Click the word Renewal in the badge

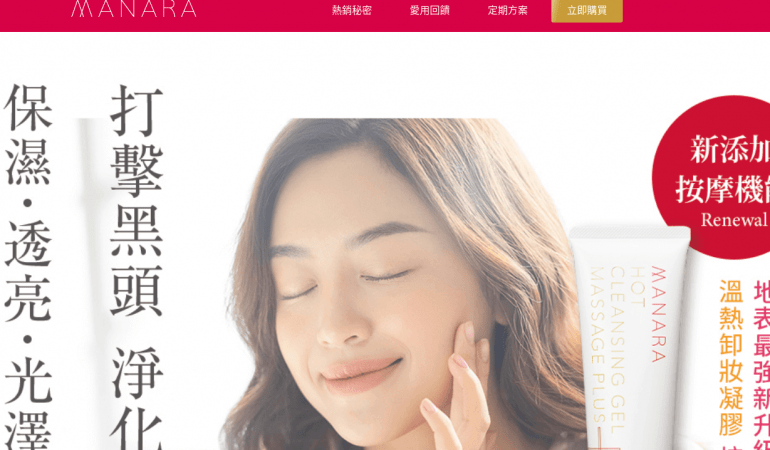pyautogui.click(x=735, y=220)
